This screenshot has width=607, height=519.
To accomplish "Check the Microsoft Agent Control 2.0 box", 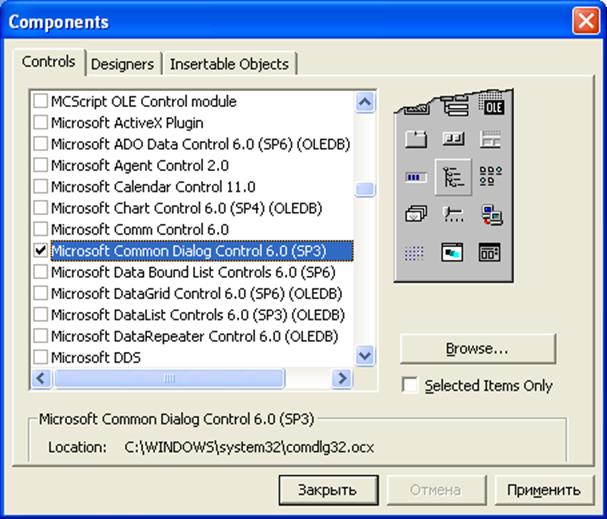I will [40, 165].
